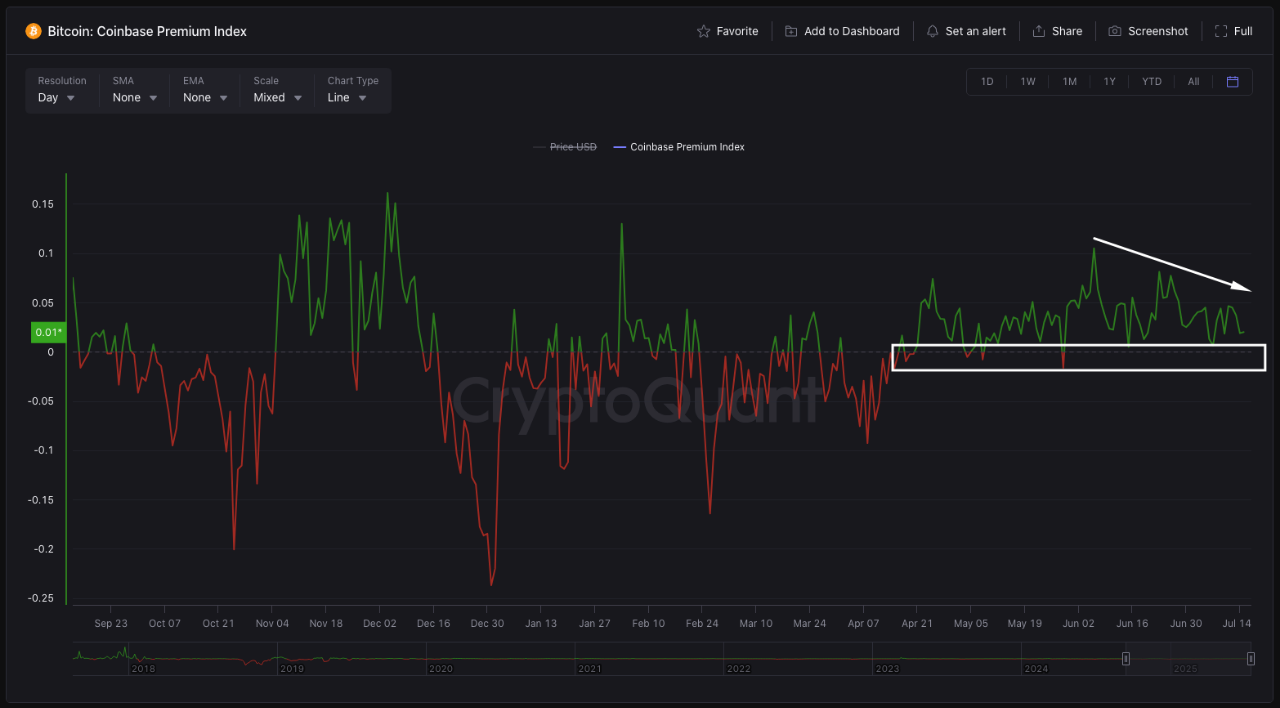1280x708 pixels.
Task: Toggle the Coinbase Premium Index legend series
Action: [679, 147]
